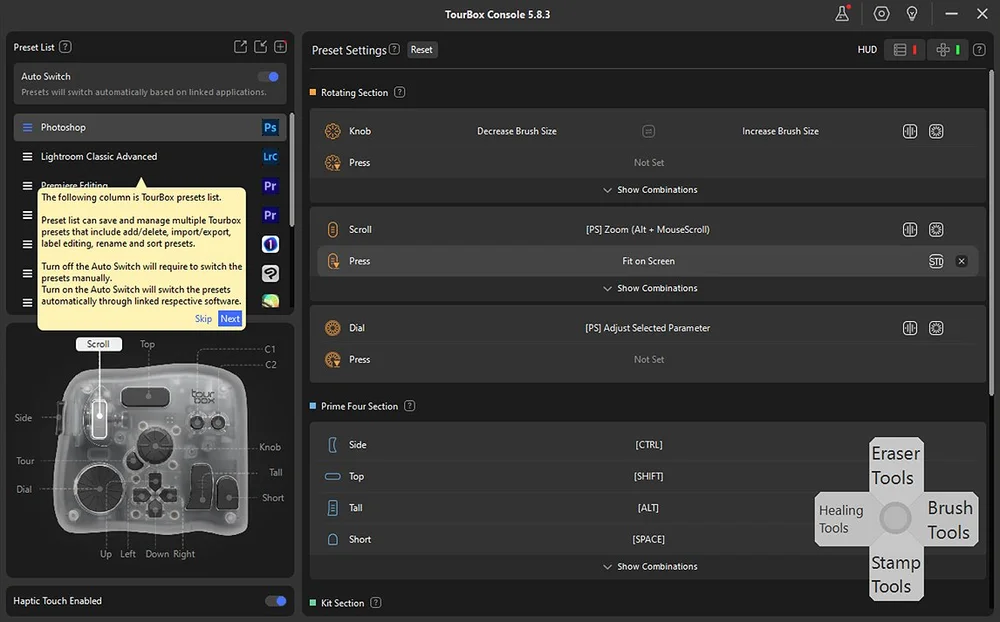Edit the Tall [ALT] assignment
Image resolution: width=1000 pixels, height=622 pixels.
tap(649, 508)
